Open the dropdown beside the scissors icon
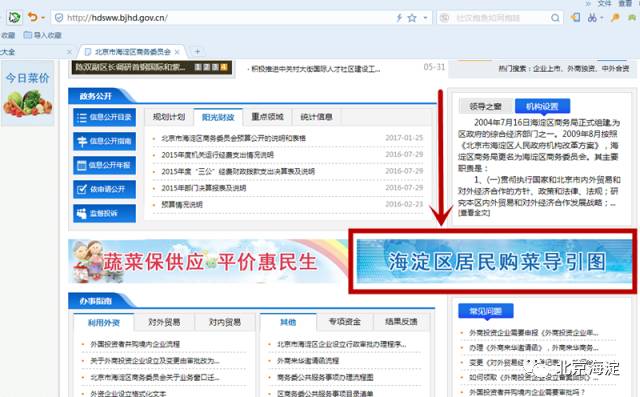Screen dimensions: 640x397 tap(602, 18)
